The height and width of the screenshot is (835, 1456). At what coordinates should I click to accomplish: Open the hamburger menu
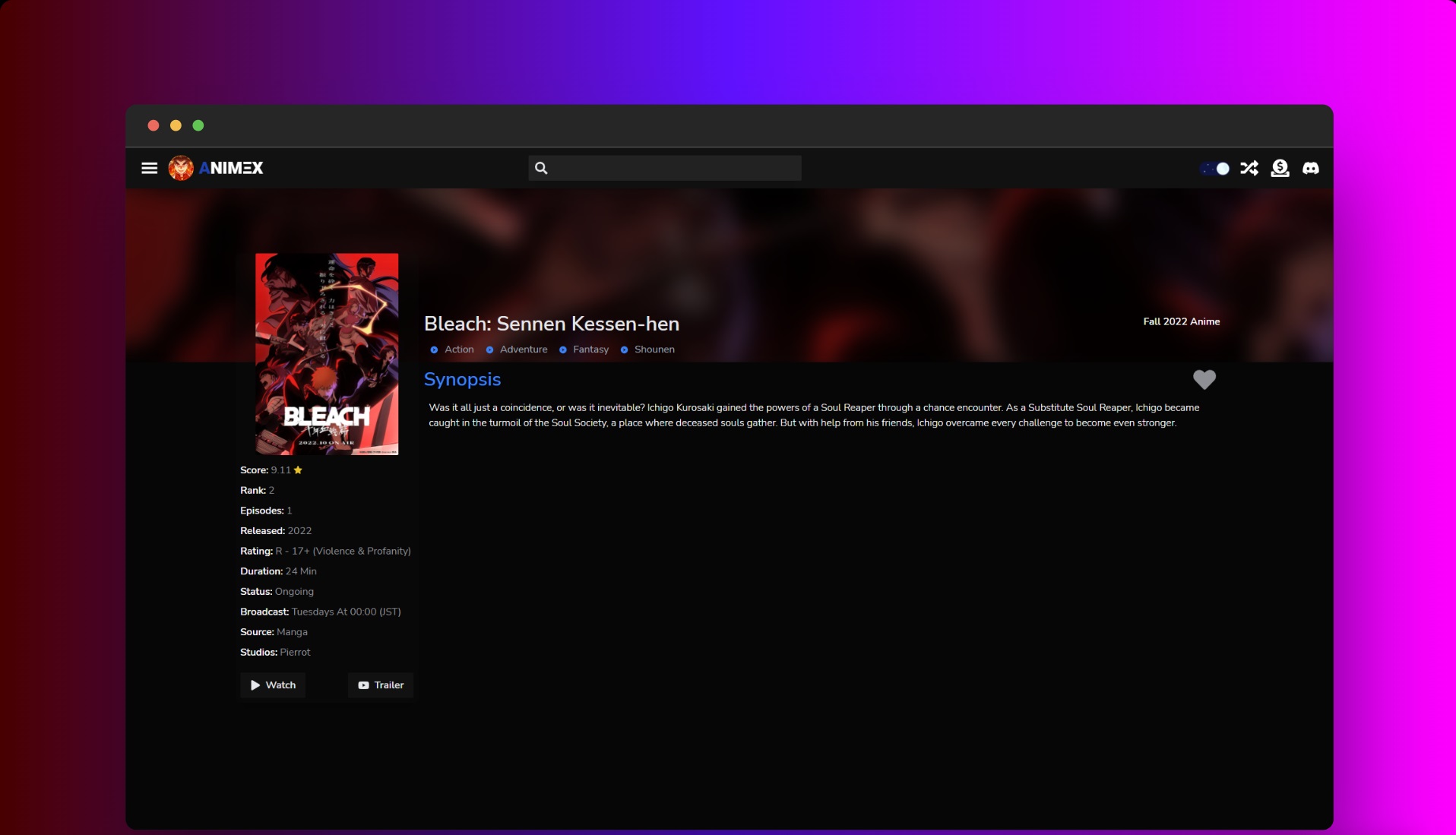pyautogui.click(x=149, y=168)
